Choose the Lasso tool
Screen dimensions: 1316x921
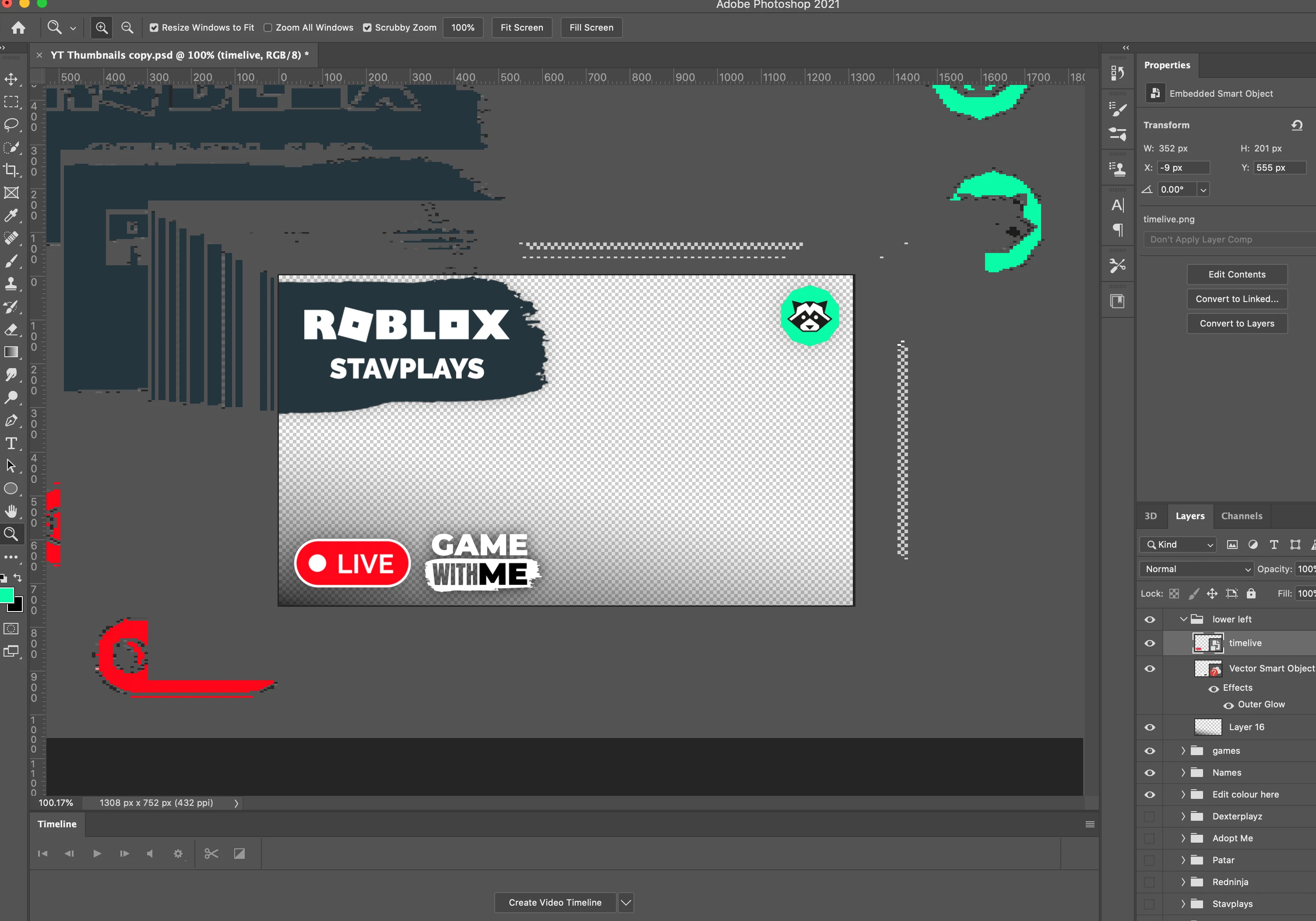(11, 125)
